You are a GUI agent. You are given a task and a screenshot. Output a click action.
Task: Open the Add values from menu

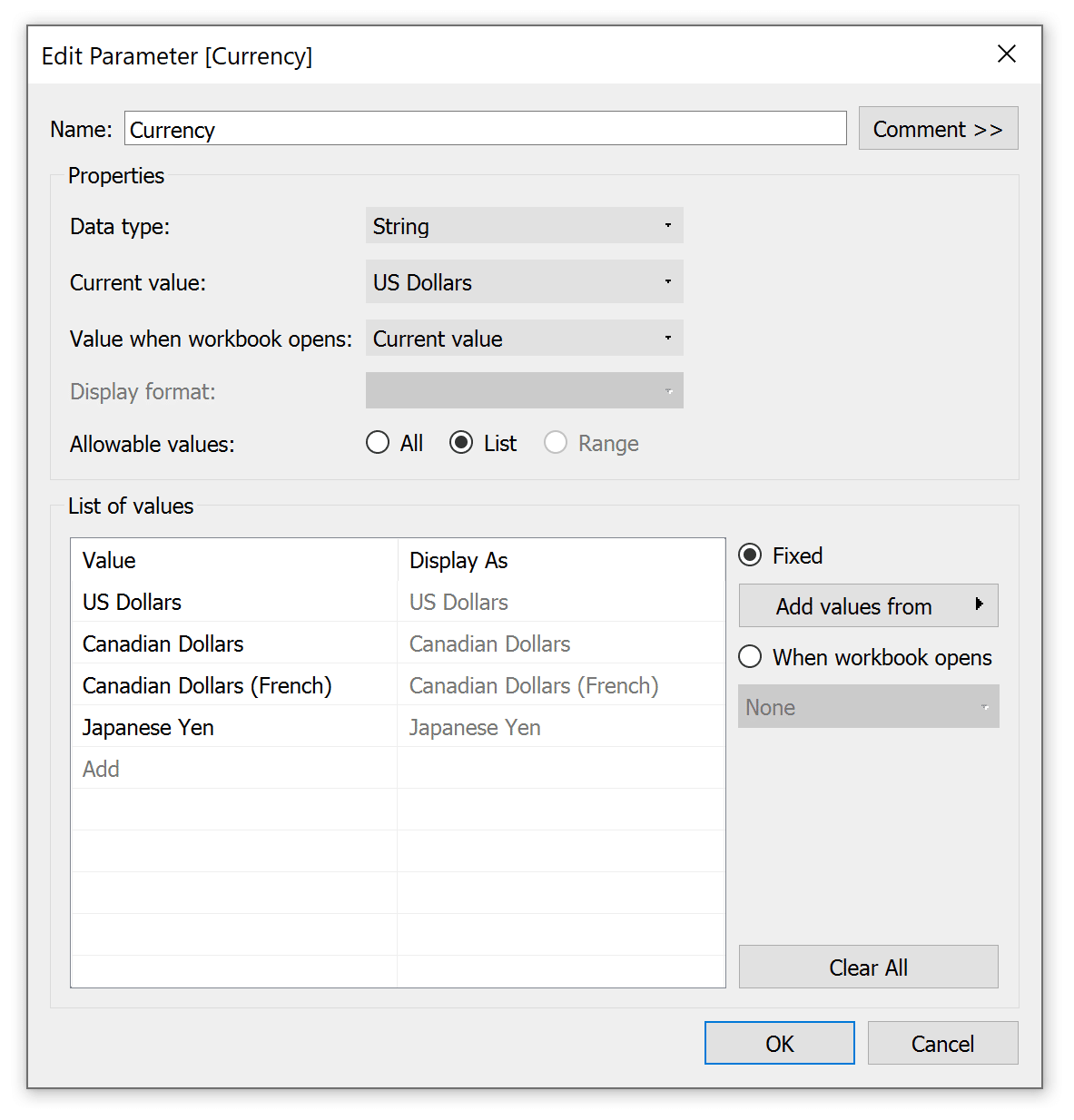(x=868, y=605)
